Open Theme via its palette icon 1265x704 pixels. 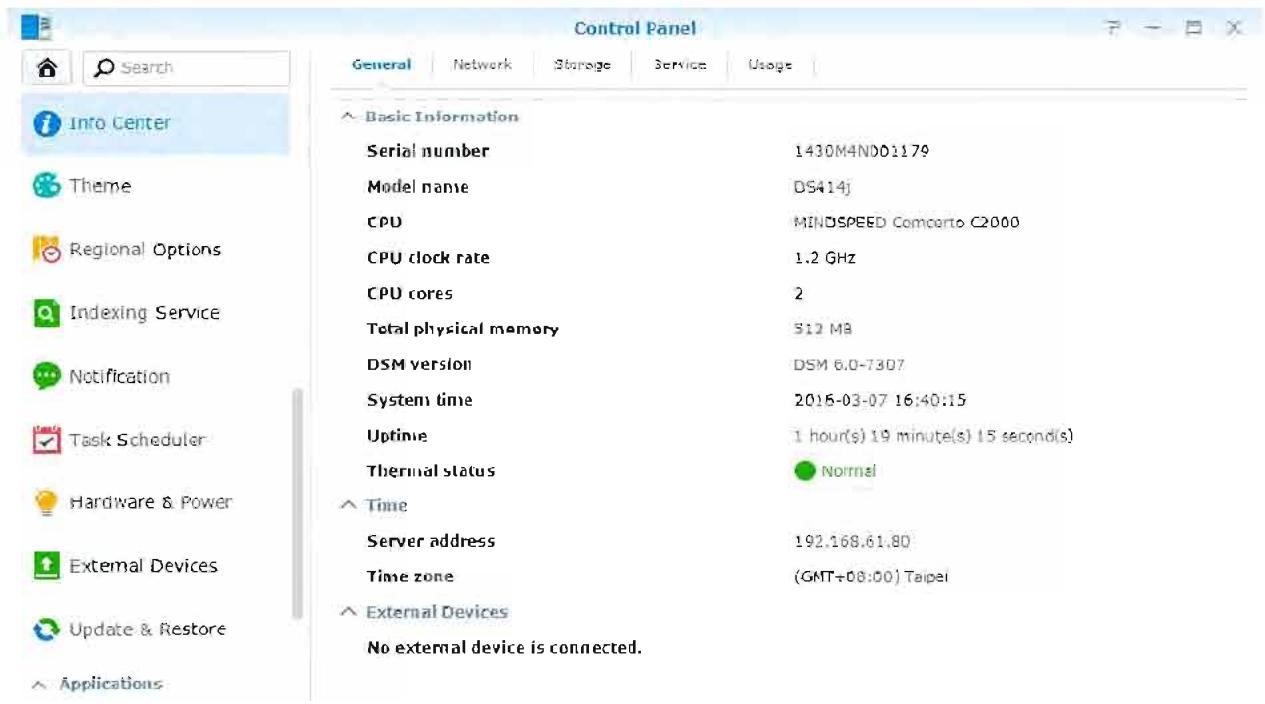pyautogui.click(x=46, y=186)
